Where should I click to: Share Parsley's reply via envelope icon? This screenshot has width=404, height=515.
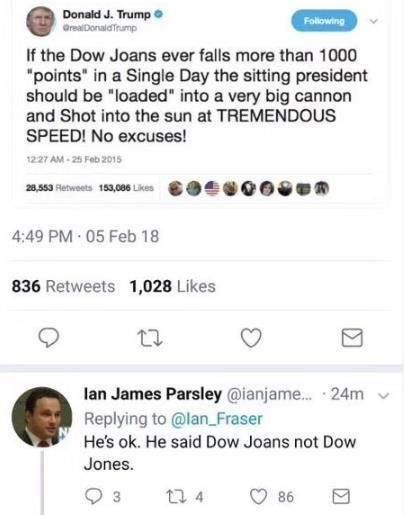[x=341, y=496]
